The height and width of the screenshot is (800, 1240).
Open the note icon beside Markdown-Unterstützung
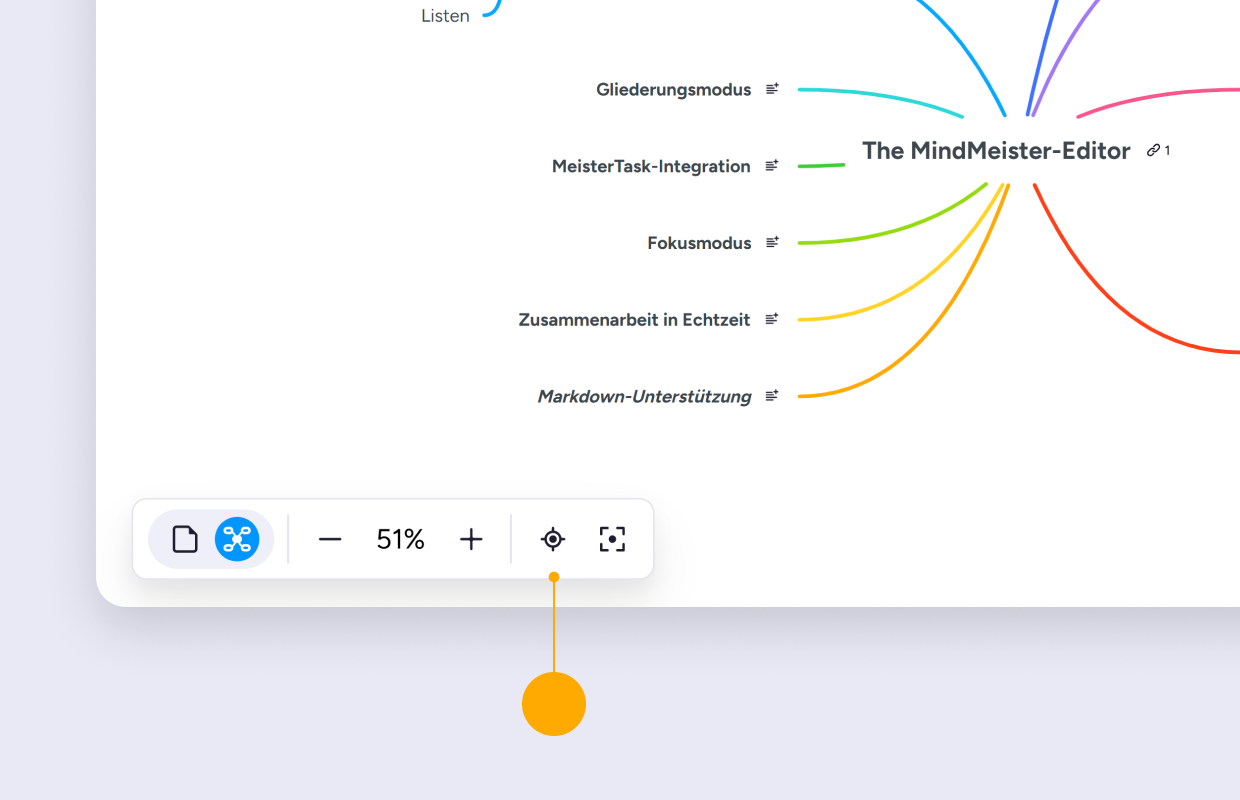tap(772, 396)
